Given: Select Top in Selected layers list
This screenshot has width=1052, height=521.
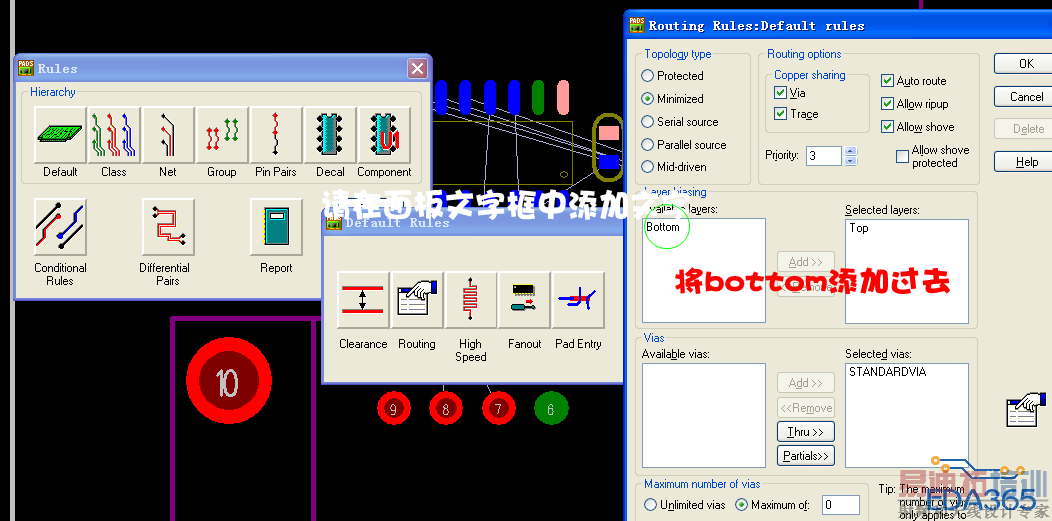Looking at the screenshot, I should 859,228.
